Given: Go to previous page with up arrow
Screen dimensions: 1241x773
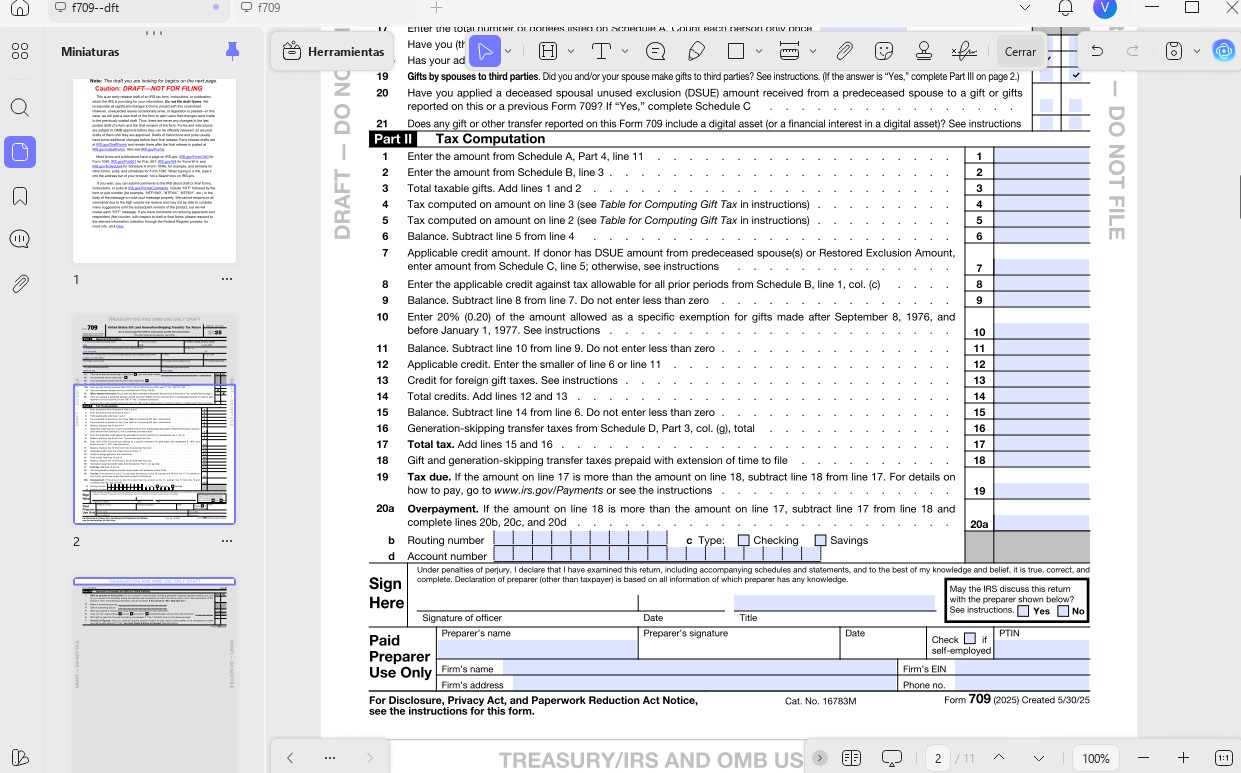Looking at the screenshot, I should tap(999, 758).
